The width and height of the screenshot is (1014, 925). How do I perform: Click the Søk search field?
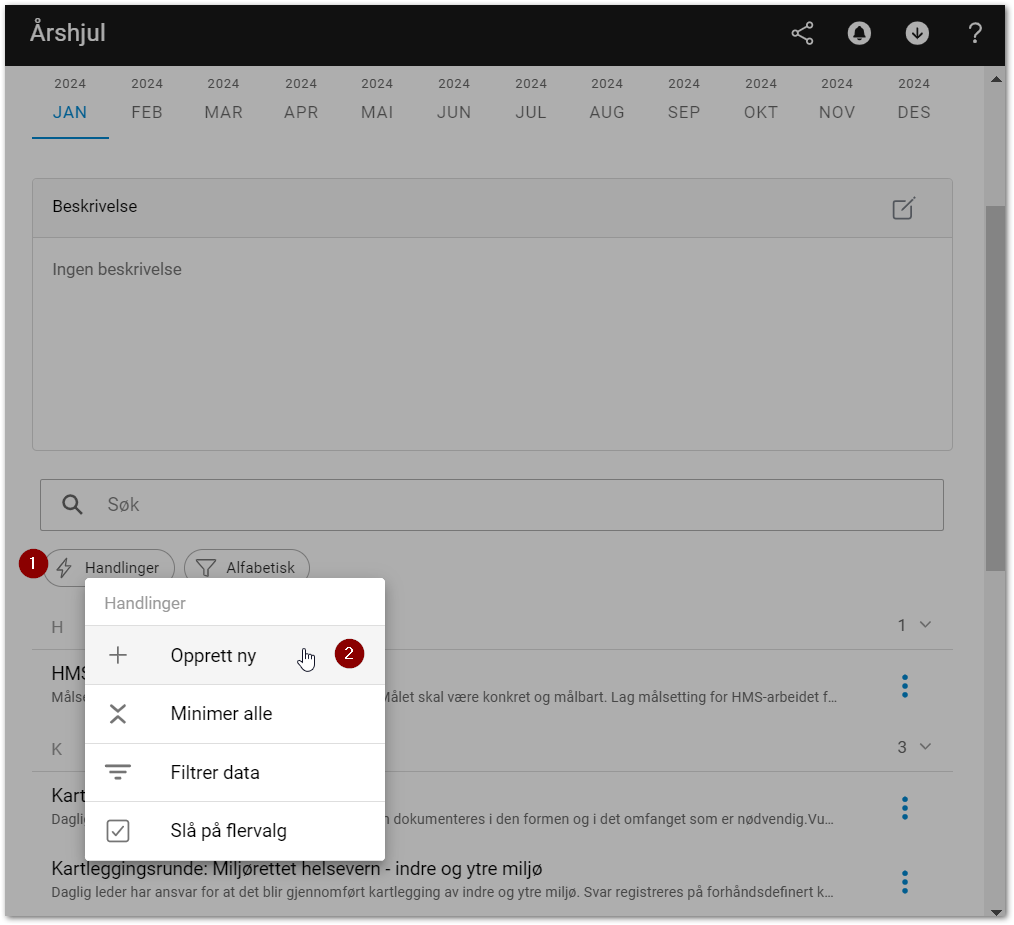point(500,505)
